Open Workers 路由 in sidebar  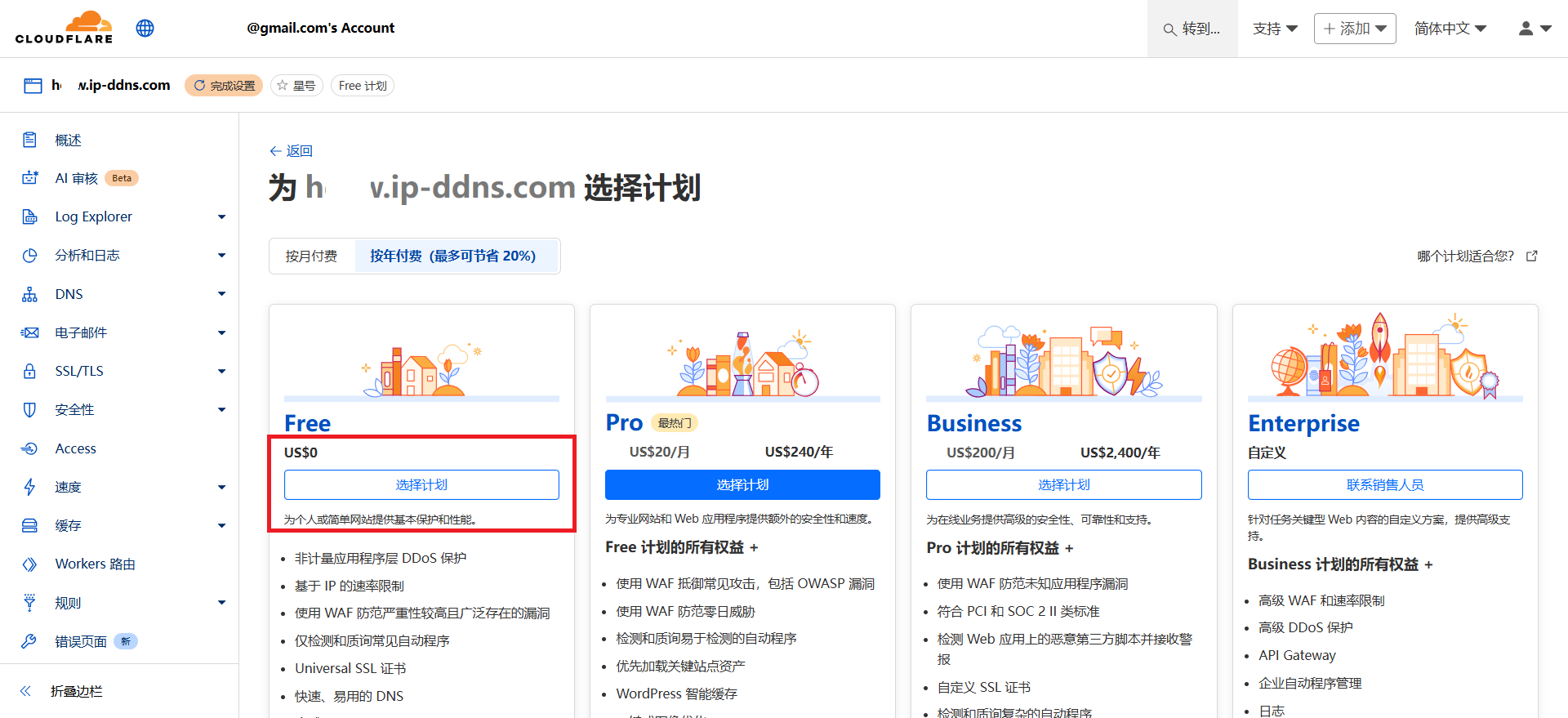click(x=95, y=564)
